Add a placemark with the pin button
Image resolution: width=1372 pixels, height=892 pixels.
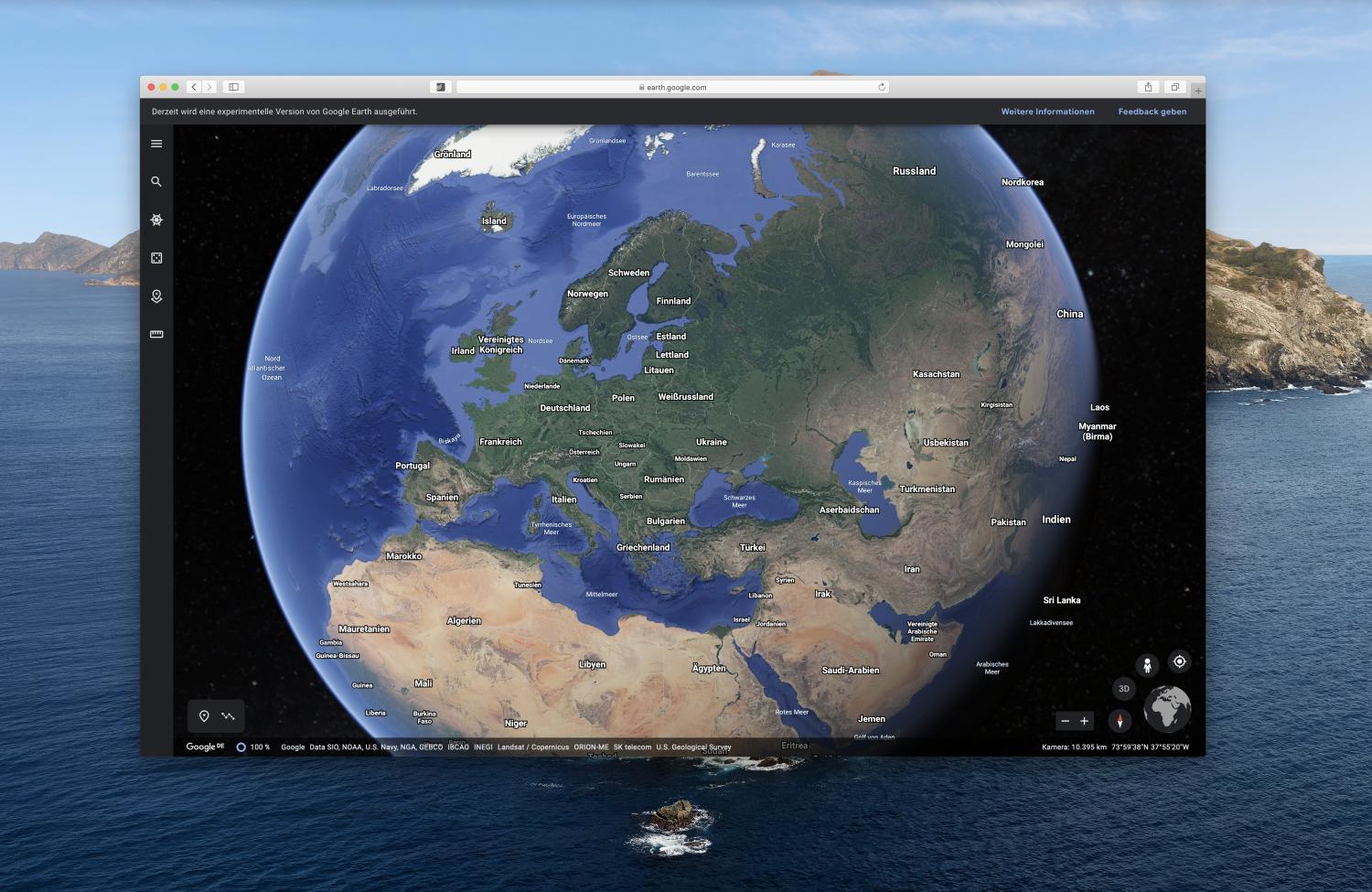pyautogui.click(x=204, y=716)
